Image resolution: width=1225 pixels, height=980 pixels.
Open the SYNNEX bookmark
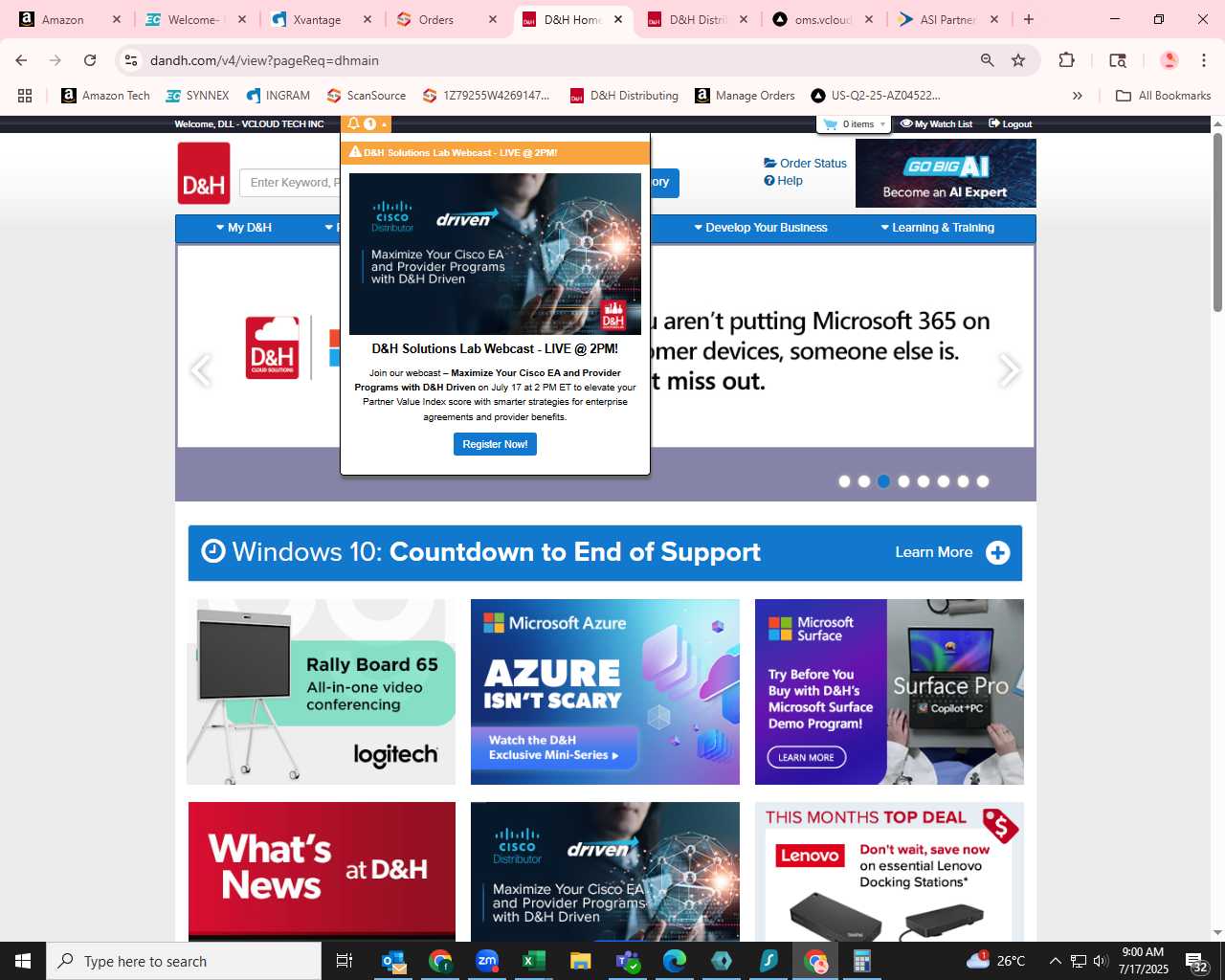coord(197,96)
